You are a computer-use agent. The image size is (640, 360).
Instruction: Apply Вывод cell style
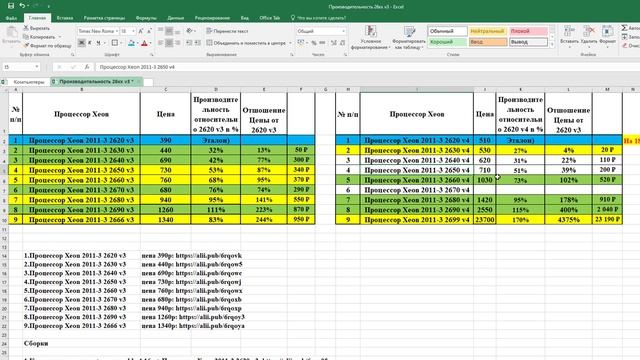coord(528,42)
